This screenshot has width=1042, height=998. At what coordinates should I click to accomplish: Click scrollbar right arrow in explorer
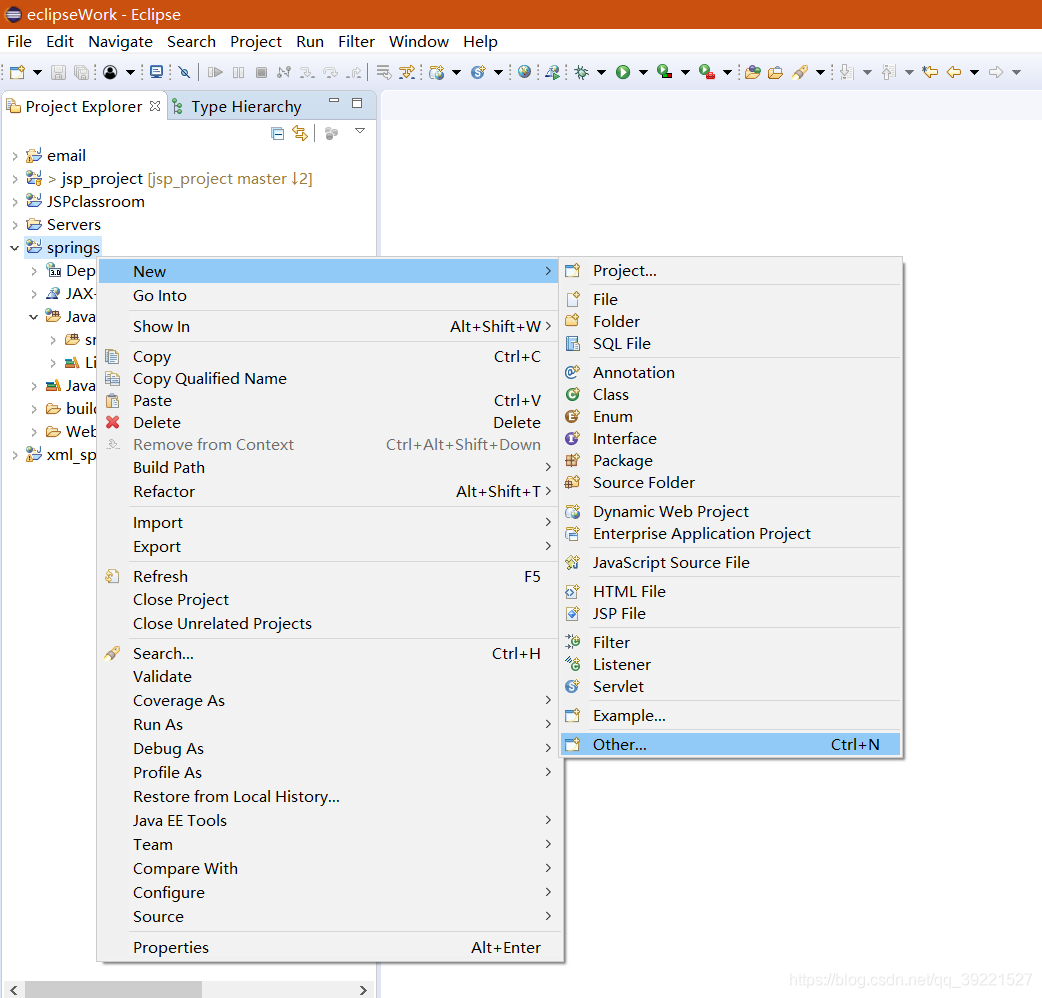[x=363, y=989]
